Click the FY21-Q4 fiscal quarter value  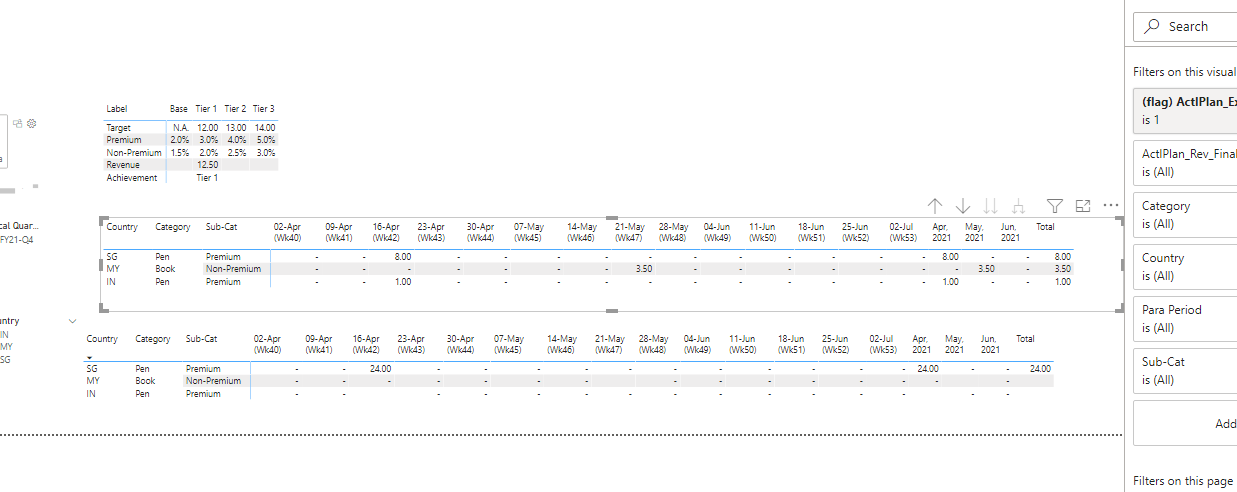[17, 240]
